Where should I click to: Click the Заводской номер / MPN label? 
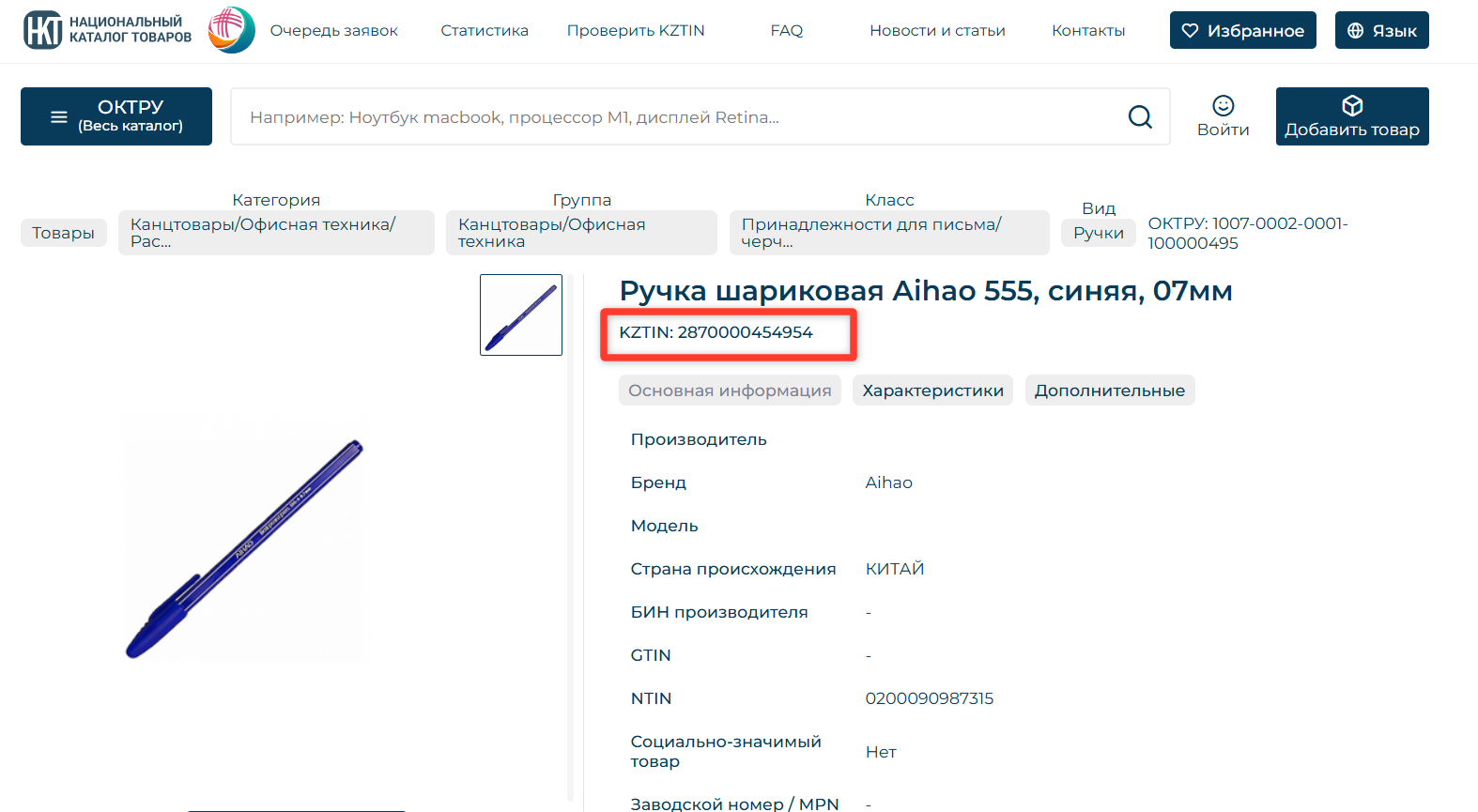point(734,804)
